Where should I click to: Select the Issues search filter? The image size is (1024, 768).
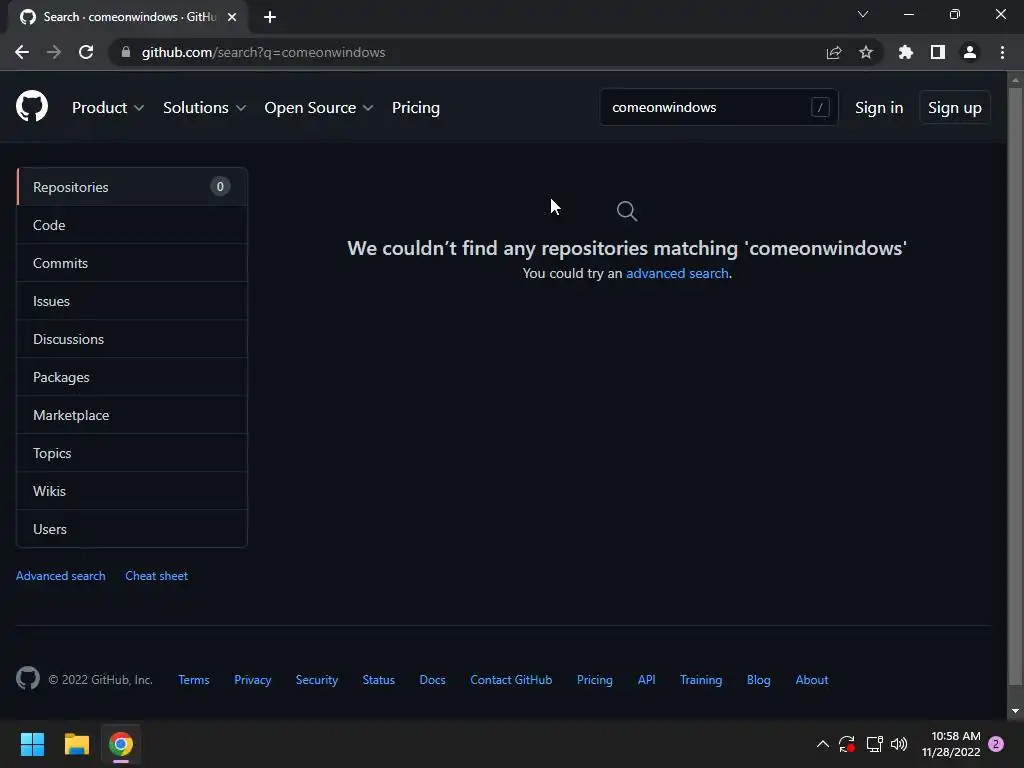(132, 301)
